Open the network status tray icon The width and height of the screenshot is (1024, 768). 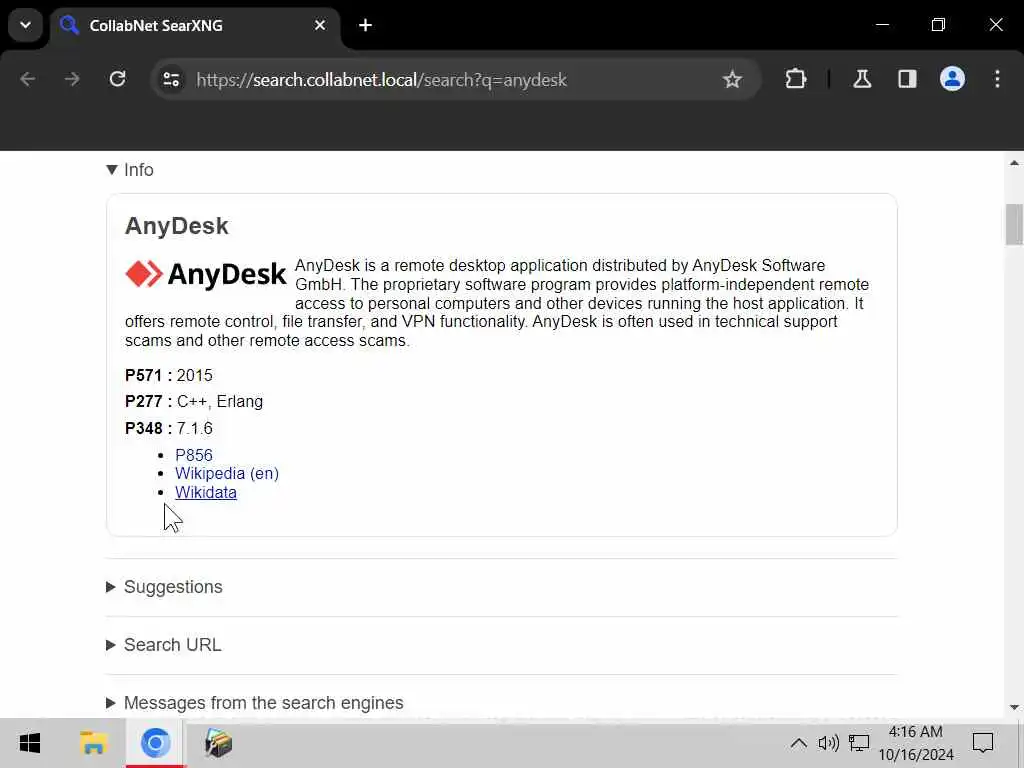(x=859, y=743)
